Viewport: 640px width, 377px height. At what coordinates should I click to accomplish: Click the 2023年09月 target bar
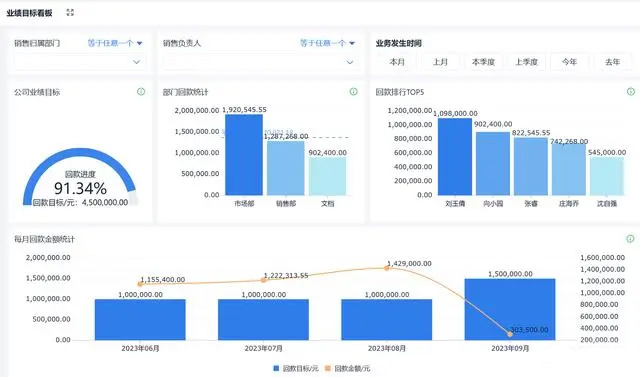510,309
